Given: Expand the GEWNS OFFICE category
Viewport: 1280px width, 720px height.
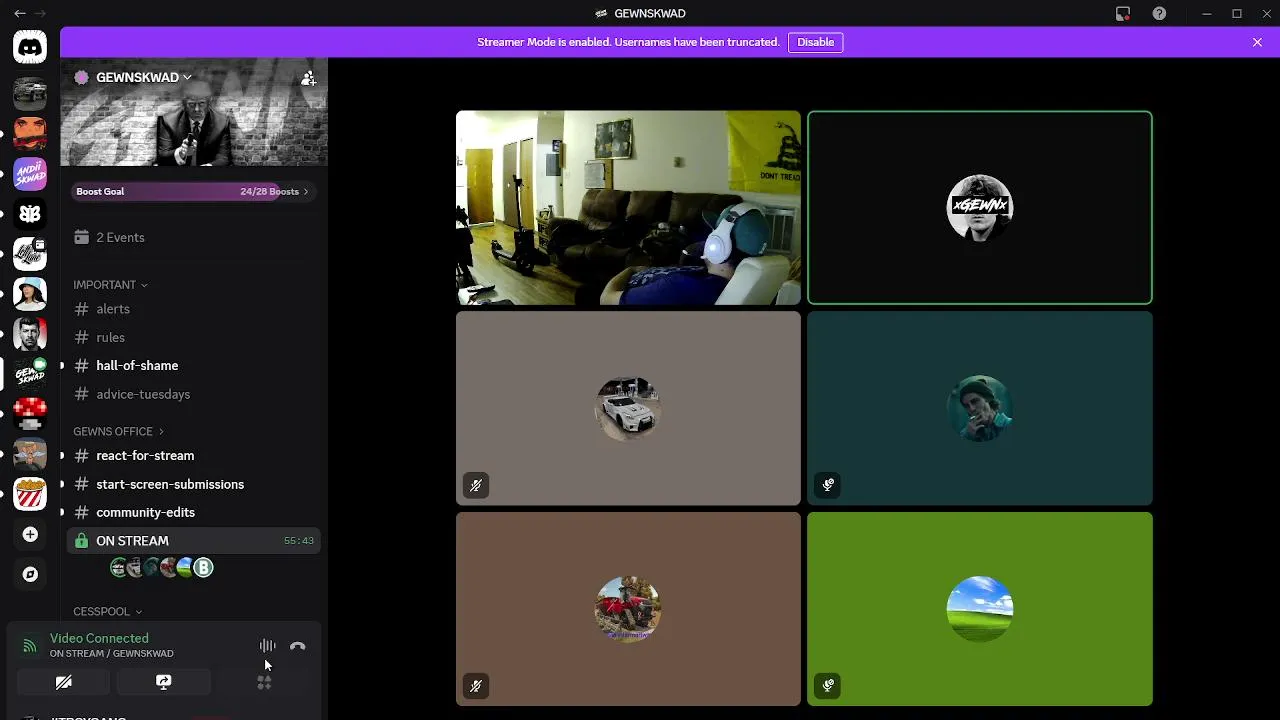Looking at the screenshot, I should (x=118, y=431).
